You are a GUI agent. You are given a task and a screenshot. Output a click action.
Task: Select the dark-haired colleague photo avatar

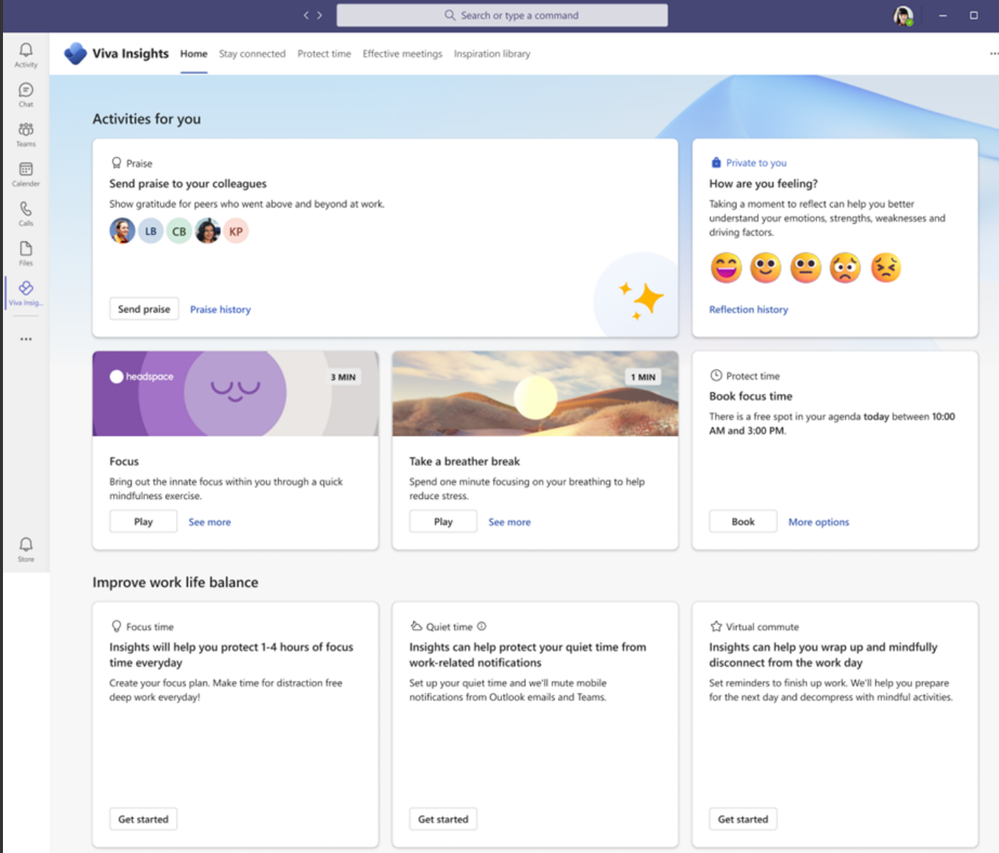click(x=208, y=231)
